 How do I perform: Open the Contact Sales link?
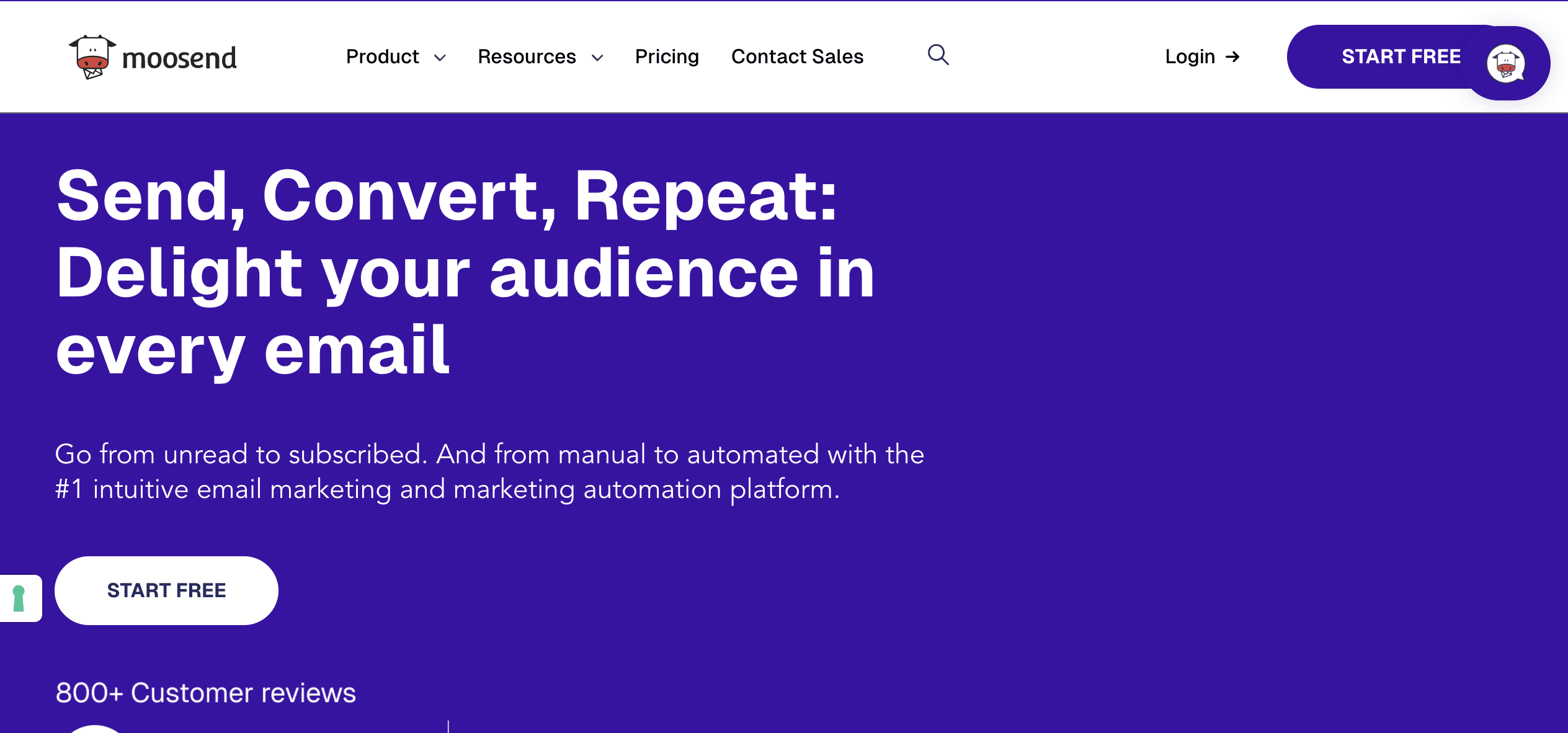pos(797,57)
